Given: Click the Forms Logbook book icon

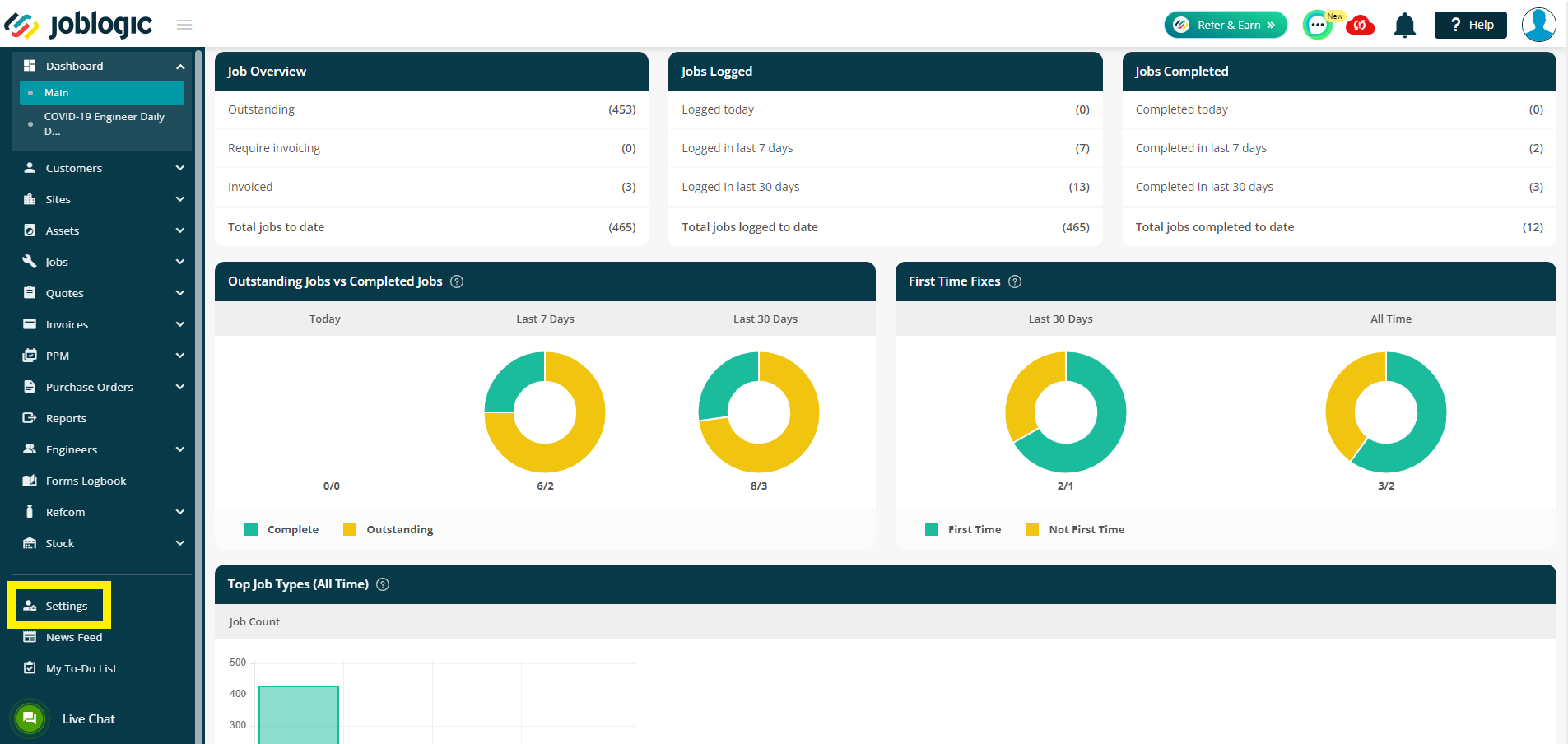Looking at the screenshot, I should tap(30, 481).
